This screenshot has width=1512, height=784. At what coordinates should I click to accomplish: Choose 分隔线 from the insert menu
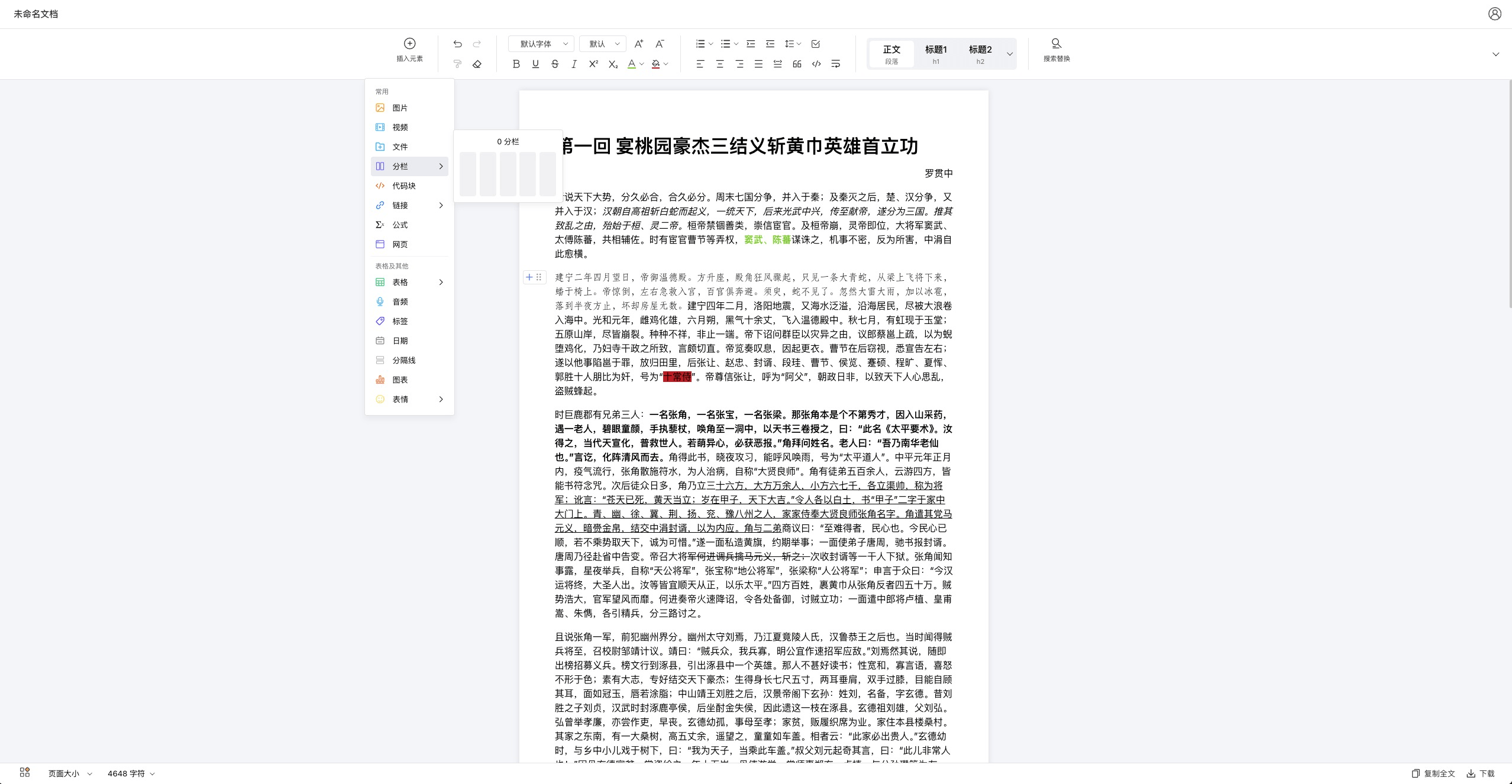pos(409,360)
